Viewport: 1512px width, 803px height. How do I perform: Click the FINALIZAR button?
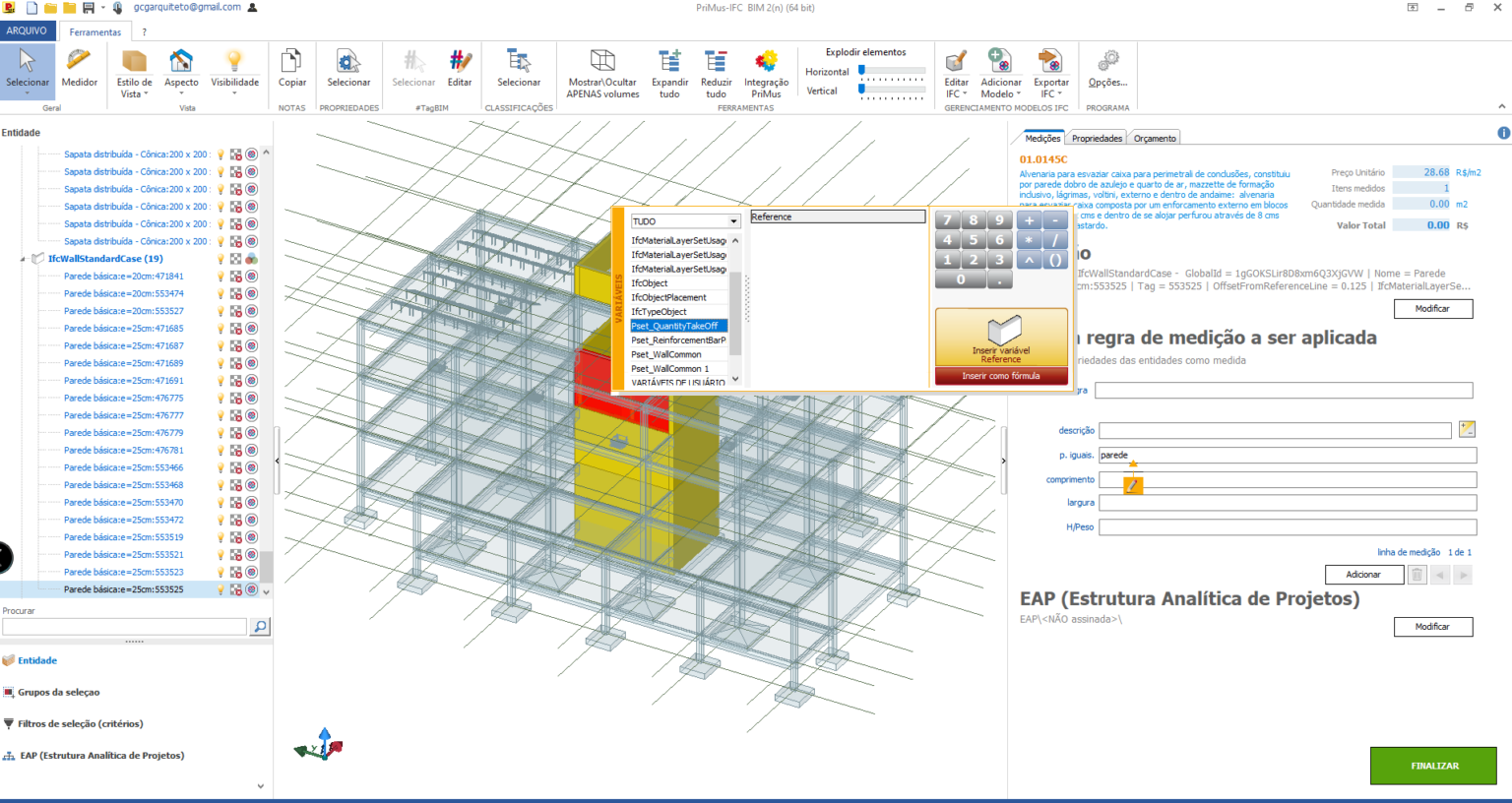click(x=1432, y=766)
